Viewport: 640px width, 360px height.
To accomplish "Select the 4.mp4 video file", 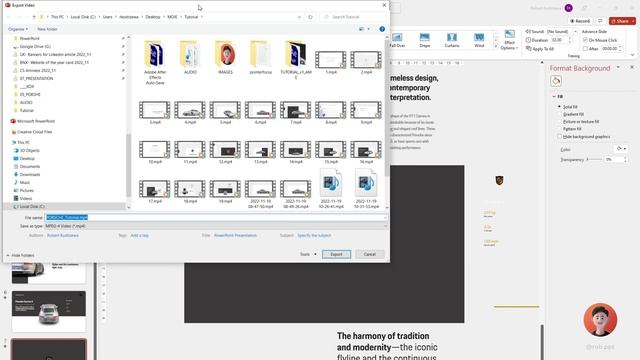I will (190, 113).
